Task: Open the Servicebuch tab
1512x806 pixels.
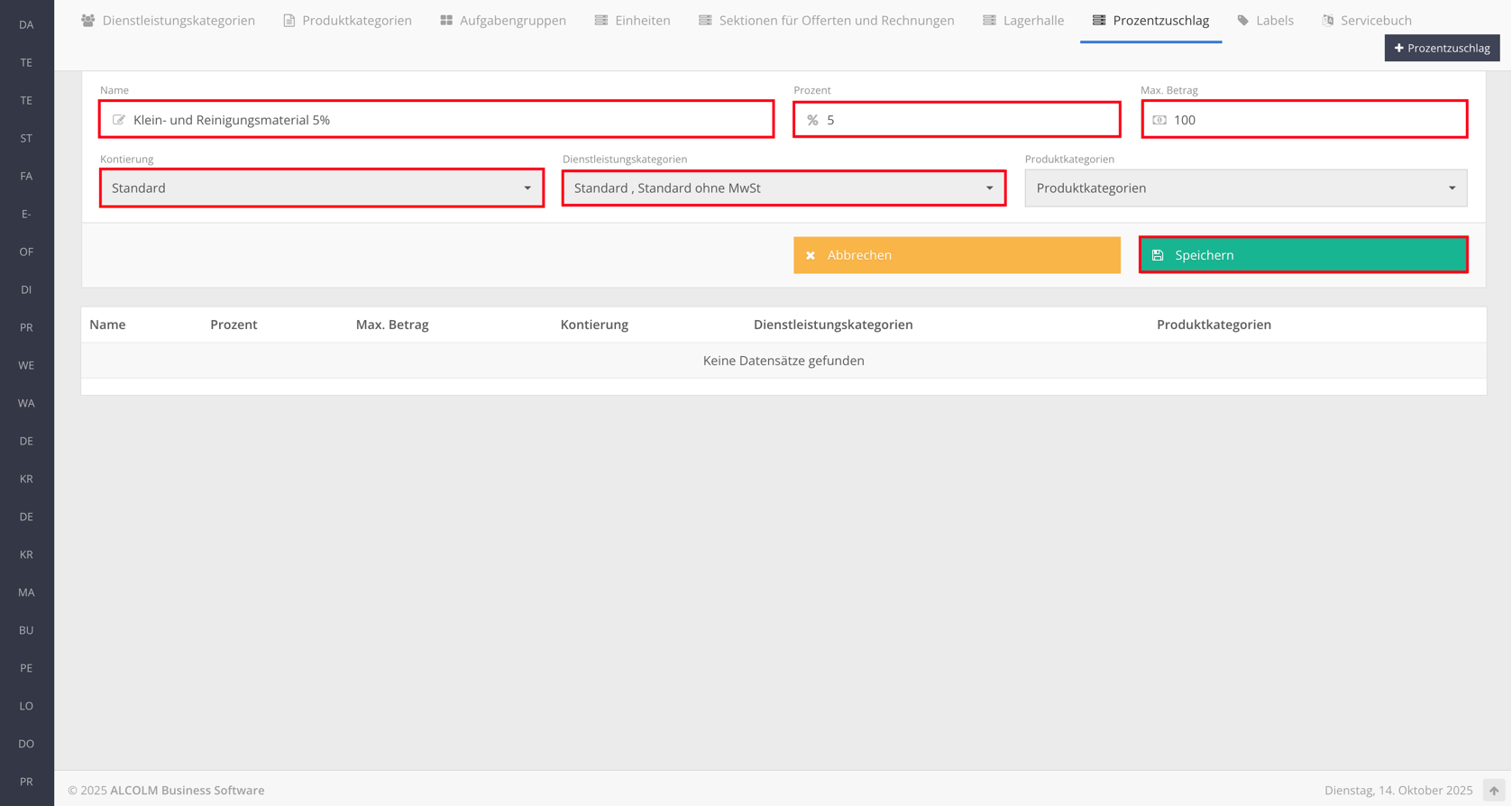Action: tap(1366, 21)
